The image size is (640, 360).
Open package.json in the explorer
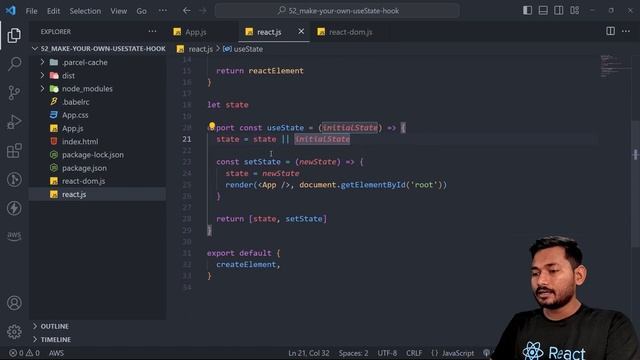pyautogui.click(x=98, y=168)
